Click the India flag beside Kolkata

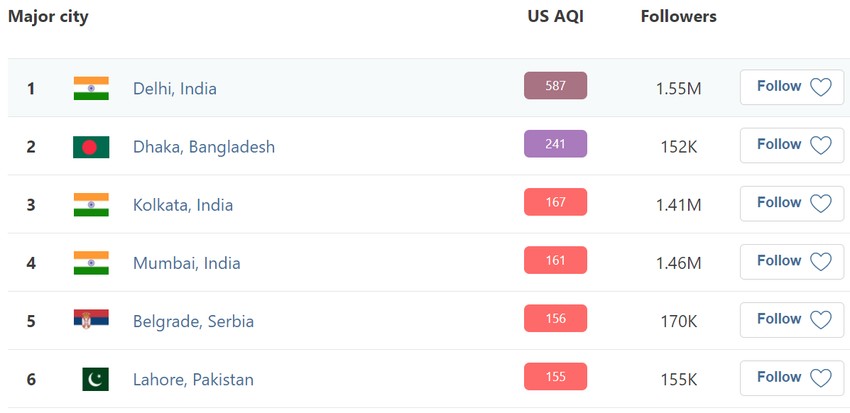[91, 205]
